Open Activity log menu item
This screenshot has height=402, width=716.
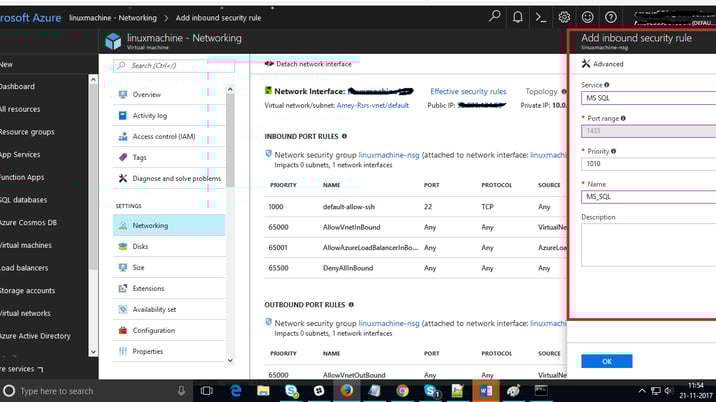[169, 116]
